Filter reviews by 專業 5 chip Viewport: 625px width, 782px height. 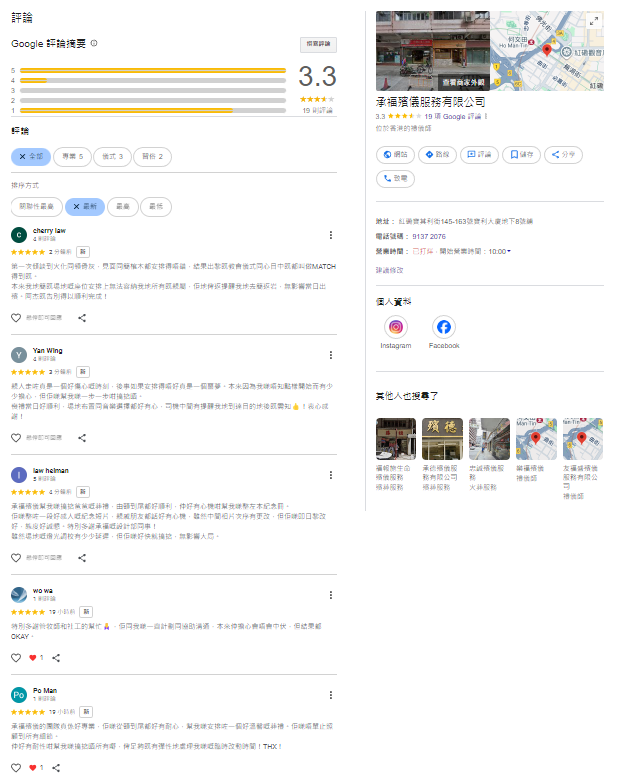click(73, 157)
